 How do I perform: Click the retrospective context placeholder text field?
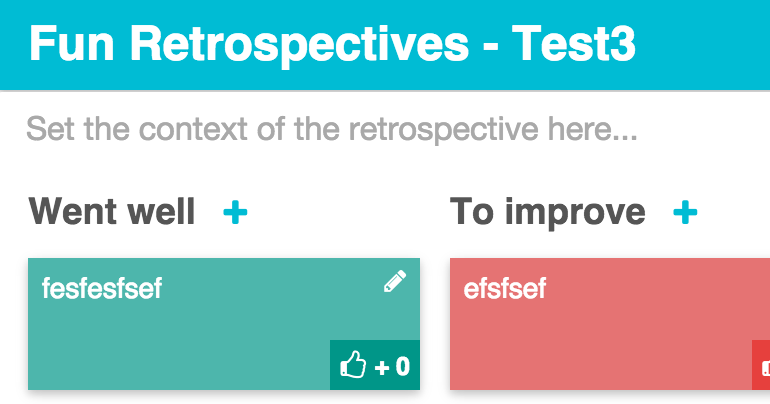coord(331,130)
